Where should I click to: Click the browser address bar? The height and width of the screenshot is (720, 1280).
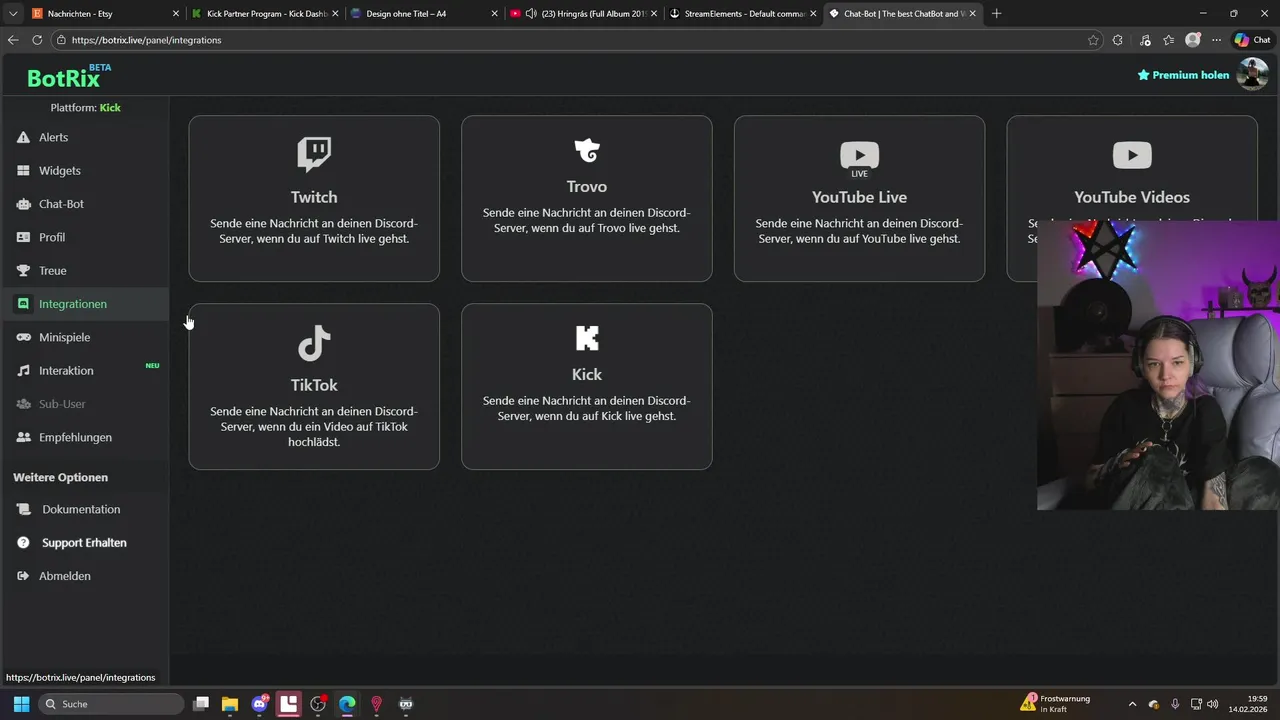pos(570,40)
